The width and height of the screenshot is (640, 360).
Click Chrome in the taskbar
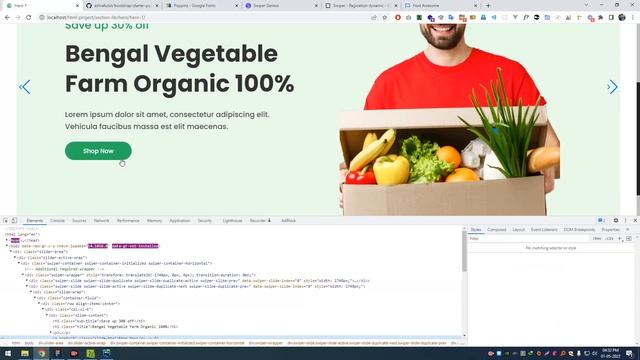point(41,353)
